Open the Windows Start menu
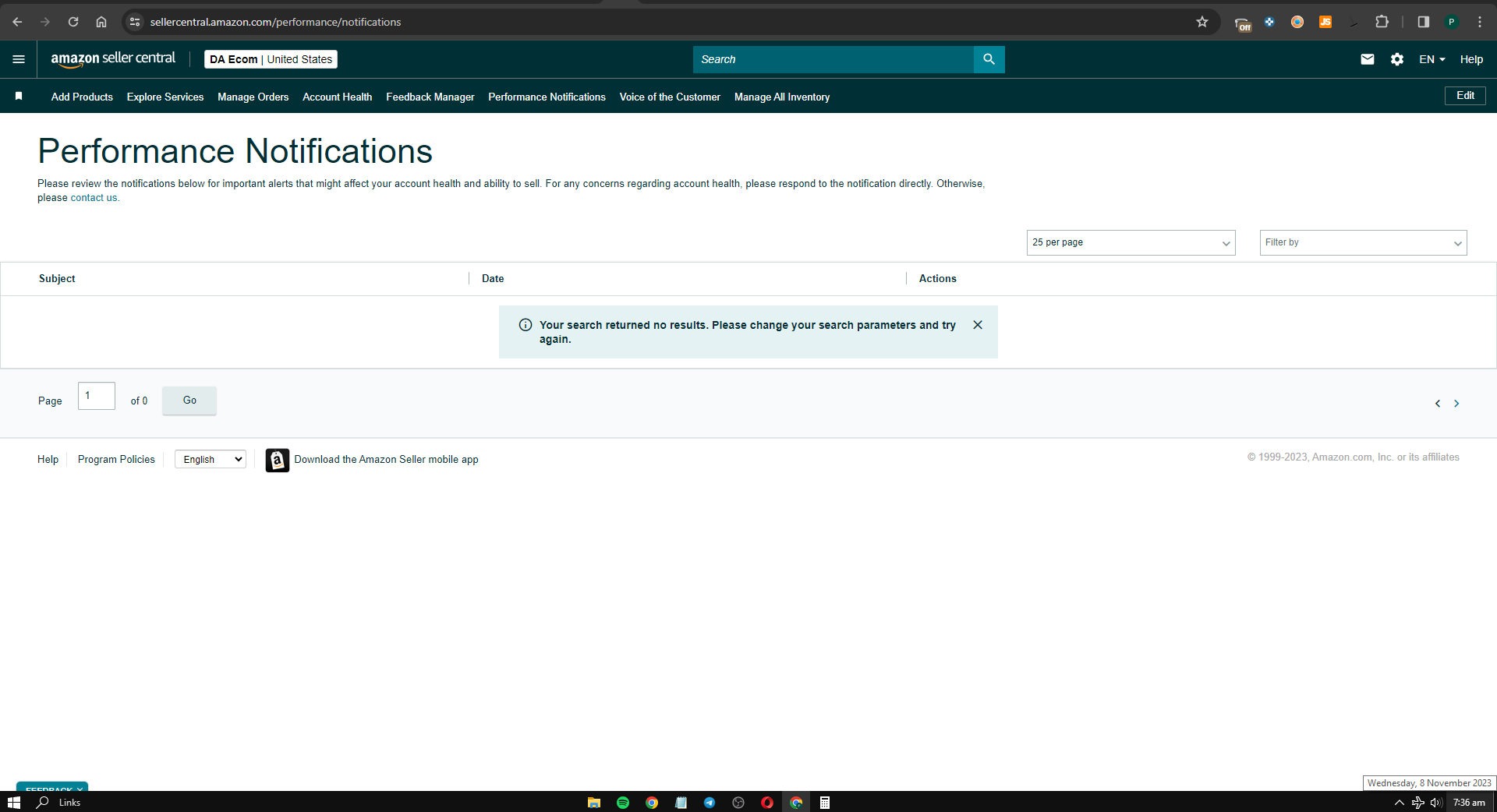Screen dimensions: 1497x812 (13, 803)
